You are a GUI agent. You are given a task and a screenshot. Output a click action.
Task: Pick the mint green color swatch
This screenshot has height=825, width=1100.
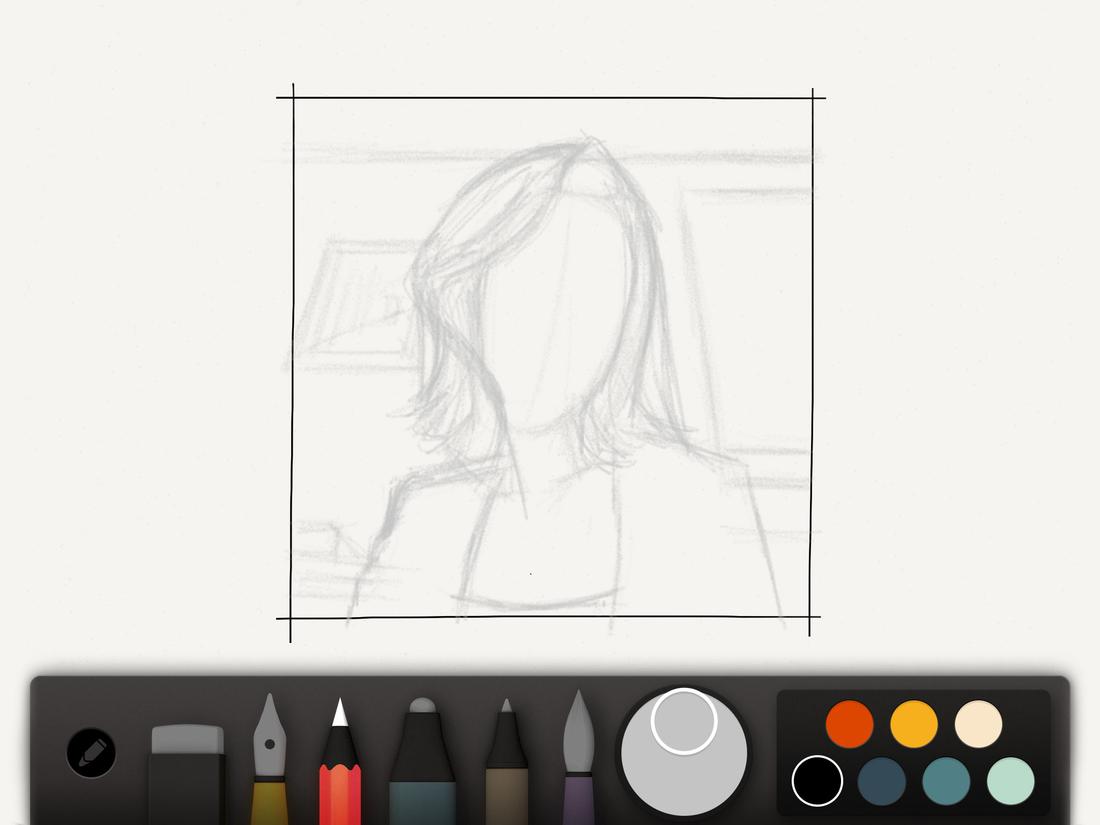coord(1008,782)
